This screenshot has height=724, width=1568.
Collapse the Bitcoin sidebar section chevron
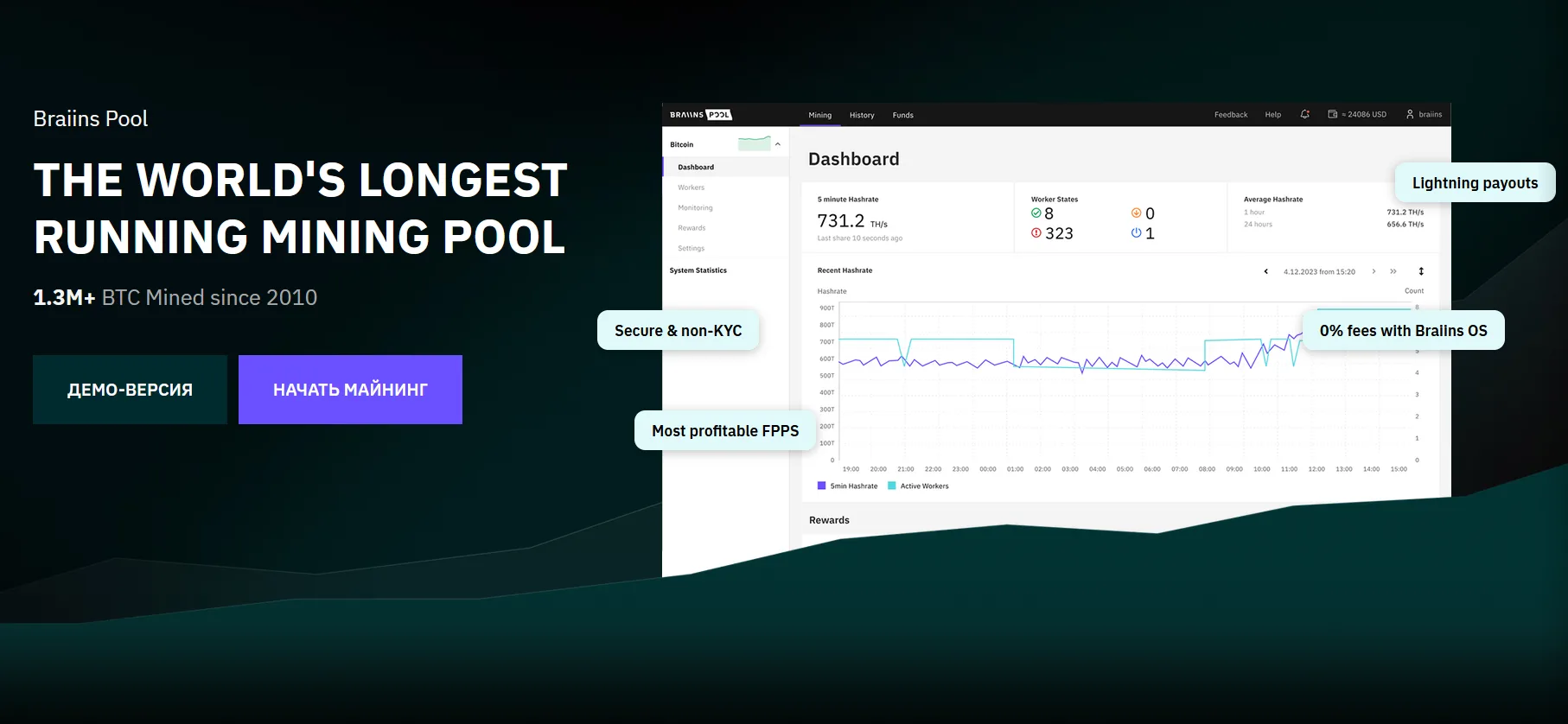coord(778,144)
